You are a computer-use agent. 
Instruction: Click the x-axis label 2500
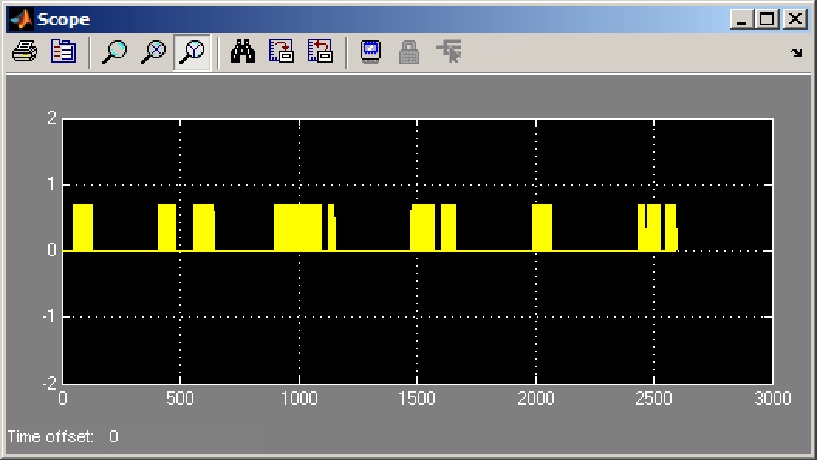(x=653, y=399)
